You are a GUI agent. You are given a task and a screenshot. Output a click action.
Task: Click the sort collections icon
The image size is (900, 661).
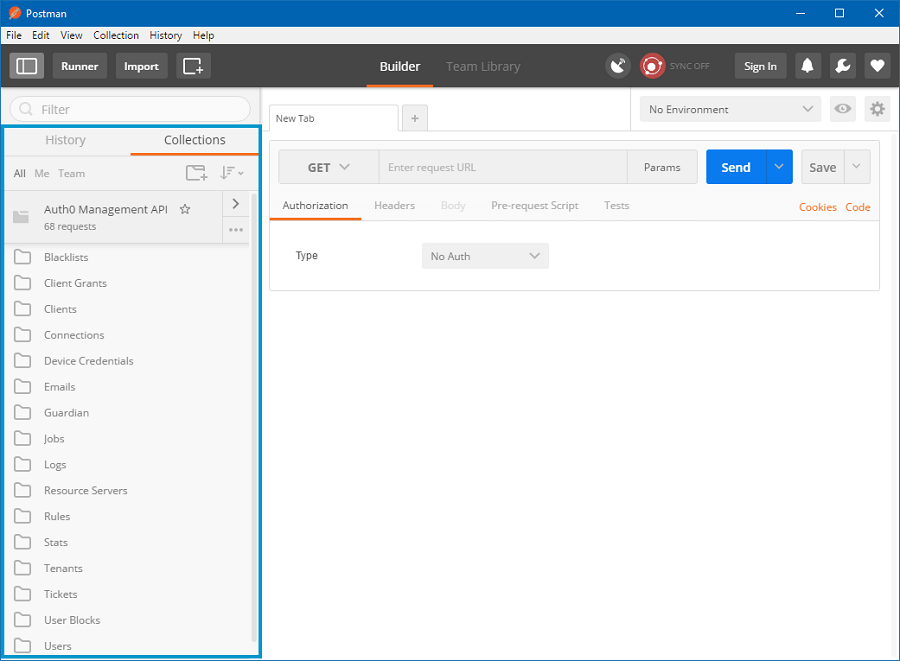[x=230, y=172]
